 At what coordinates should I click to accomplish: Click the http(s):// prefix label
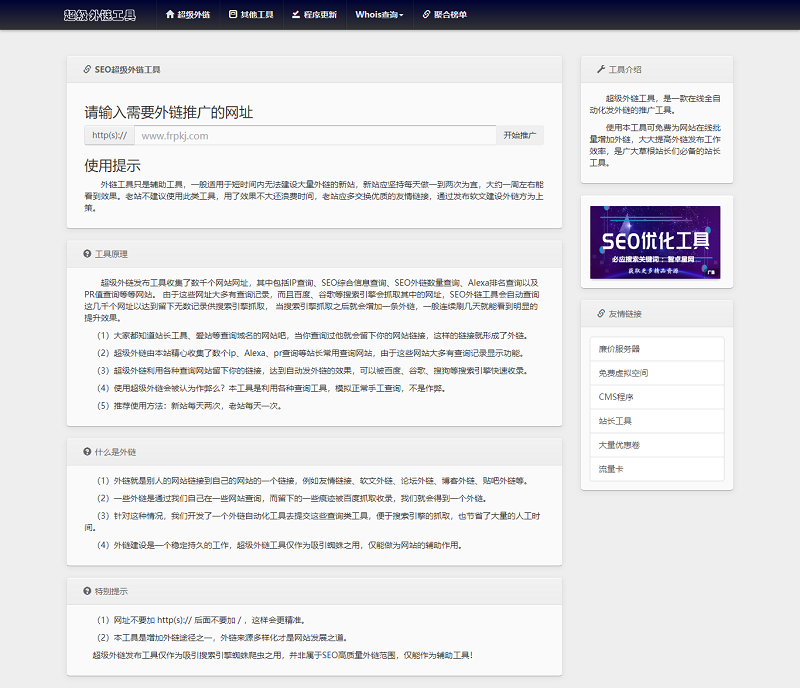pyautogui.click(x=110, y=135)
